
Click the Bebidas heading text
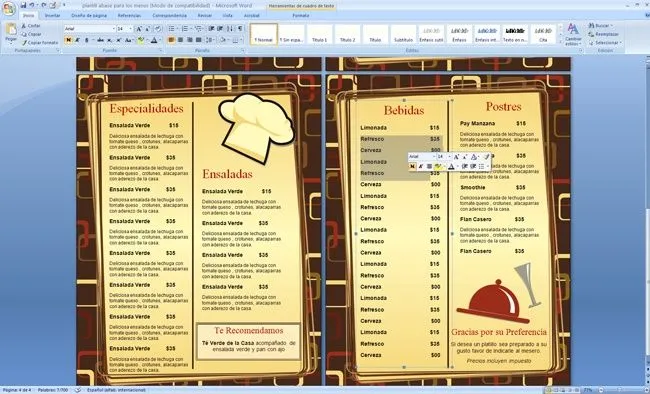404,110
